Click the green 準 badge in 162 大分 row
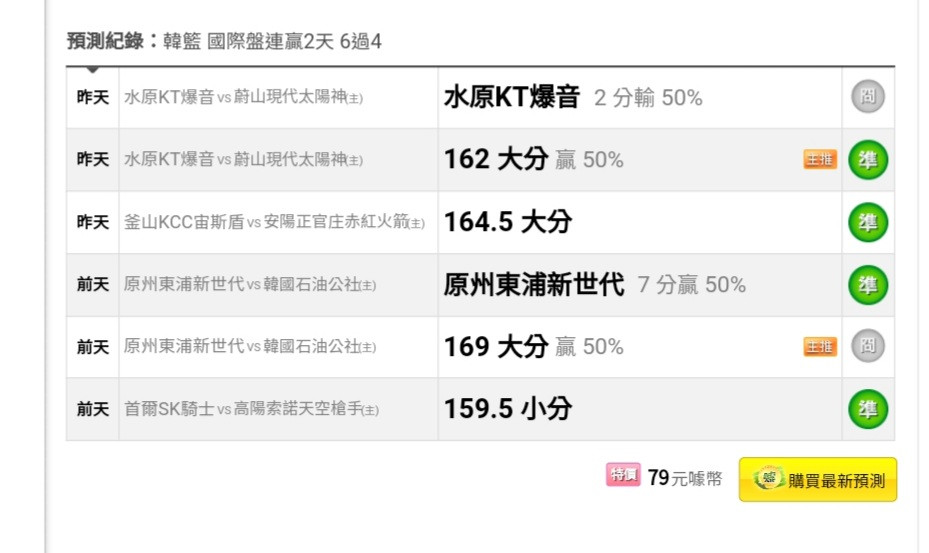Viewport: 929px width, 553px height. (867, 159)
